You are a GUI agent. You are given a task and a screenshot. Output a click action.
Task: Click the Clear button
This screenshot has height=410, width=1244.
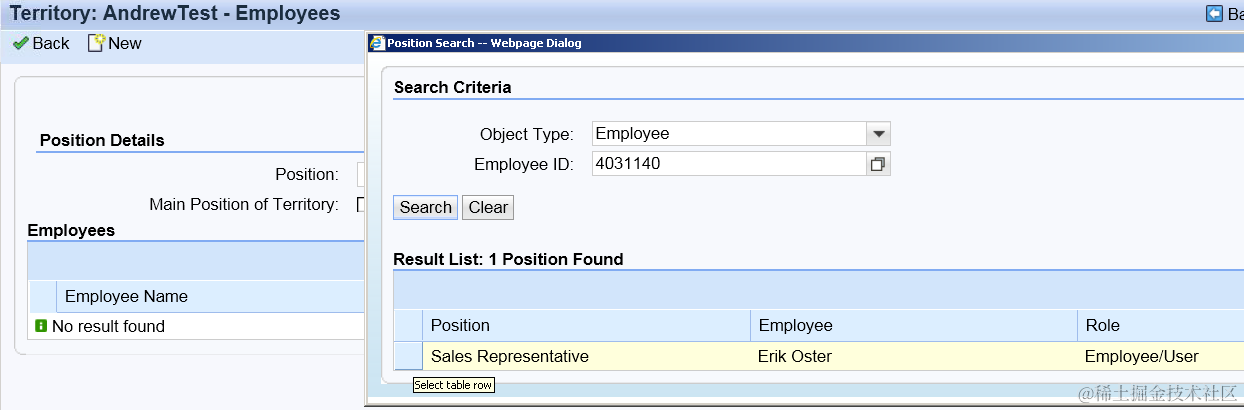(488, 208)
